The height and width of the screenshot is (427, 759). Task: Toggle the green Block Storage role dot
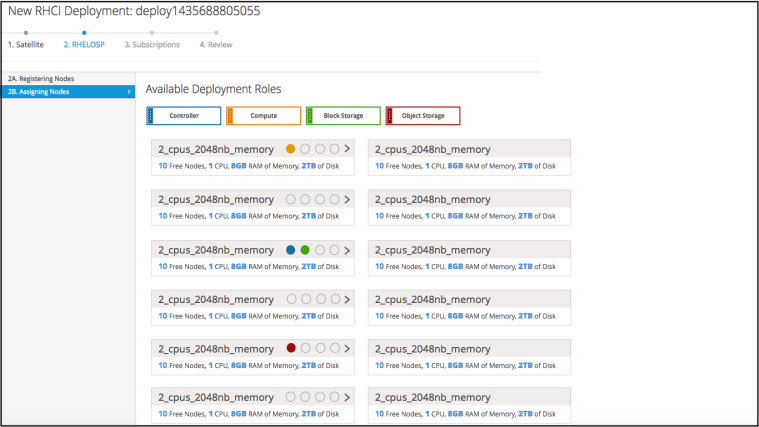305,249
